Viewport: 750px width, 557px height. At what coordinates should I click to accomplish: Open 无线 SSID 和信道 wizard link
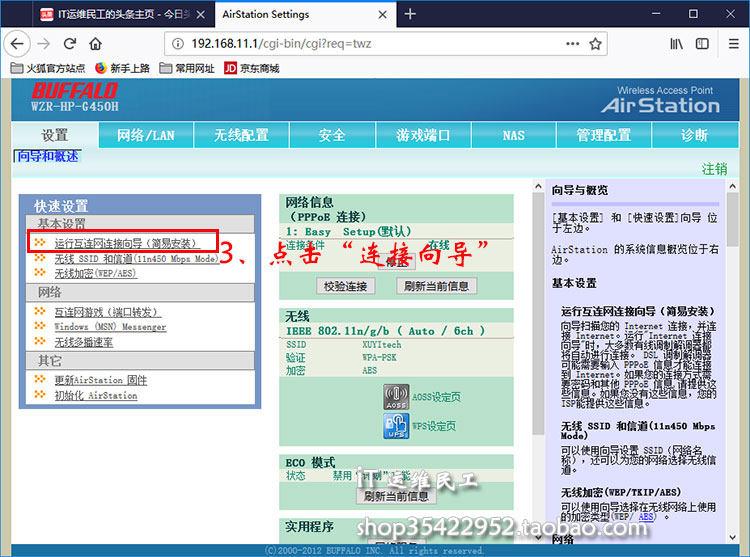pos(136,259)
